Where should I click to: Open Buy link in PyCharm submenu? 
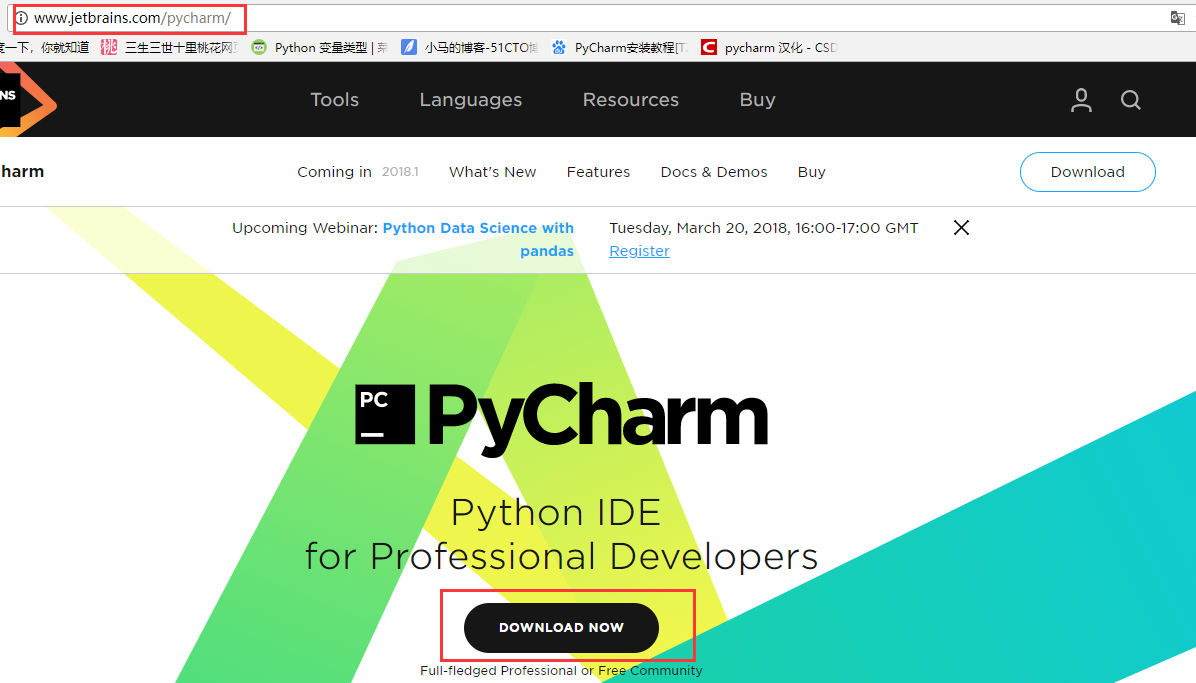coord(812,172)
